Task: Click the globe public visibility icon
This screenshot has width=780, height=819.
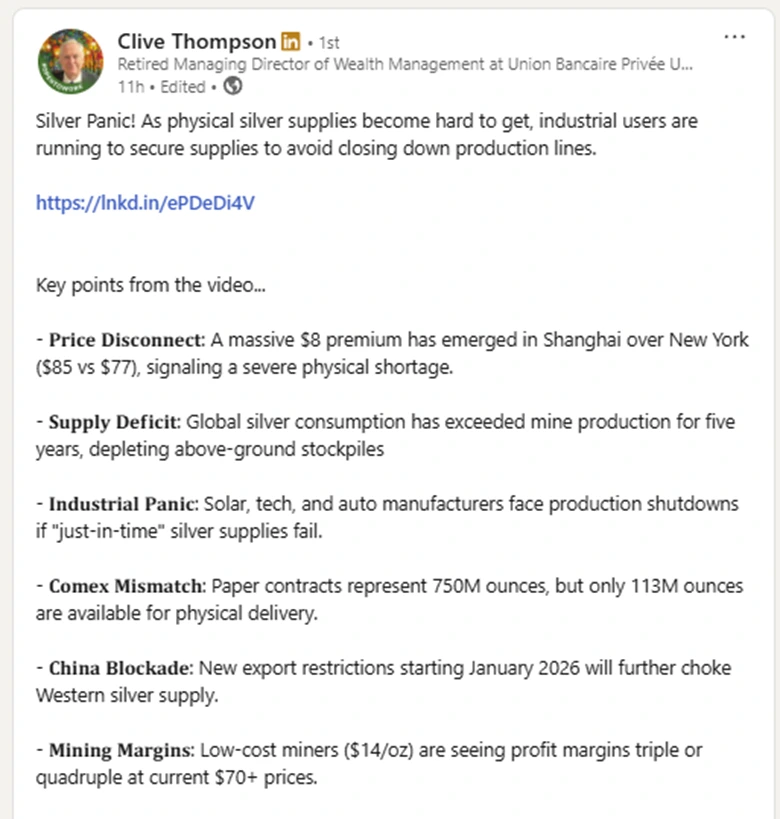Action: 233,86
